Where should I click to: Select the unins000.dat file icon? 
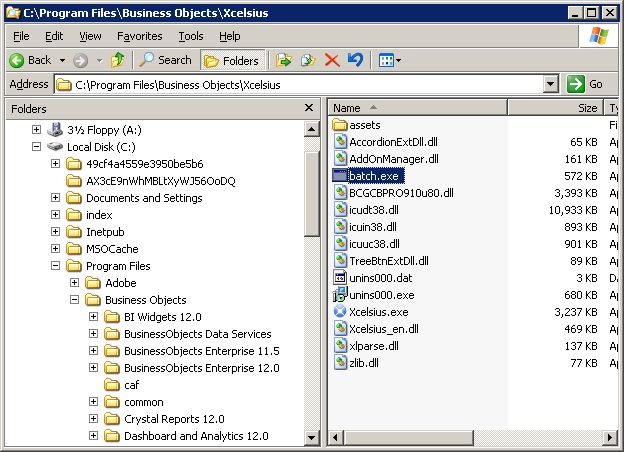[340, 277]
